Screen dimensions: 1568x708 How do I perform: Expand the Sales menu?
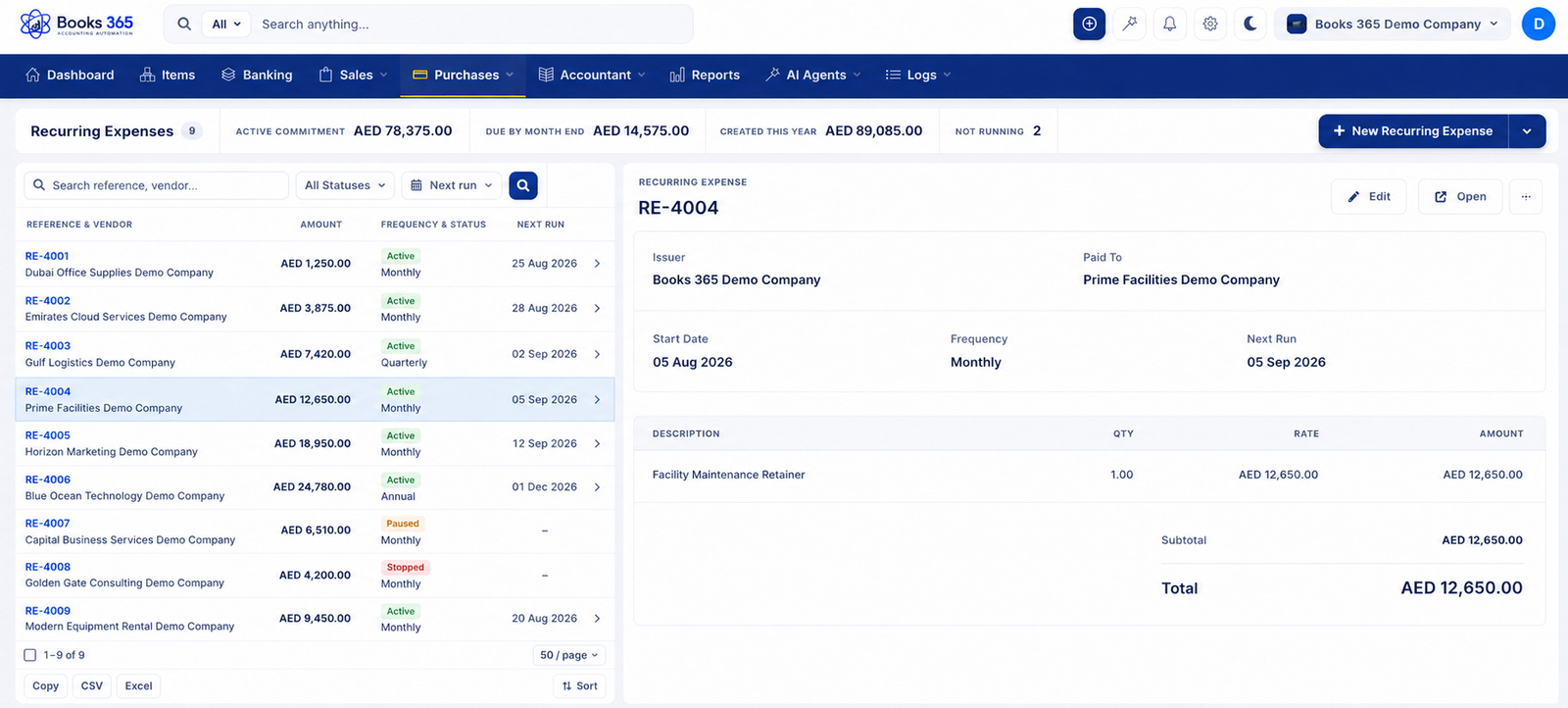(353, 76)
